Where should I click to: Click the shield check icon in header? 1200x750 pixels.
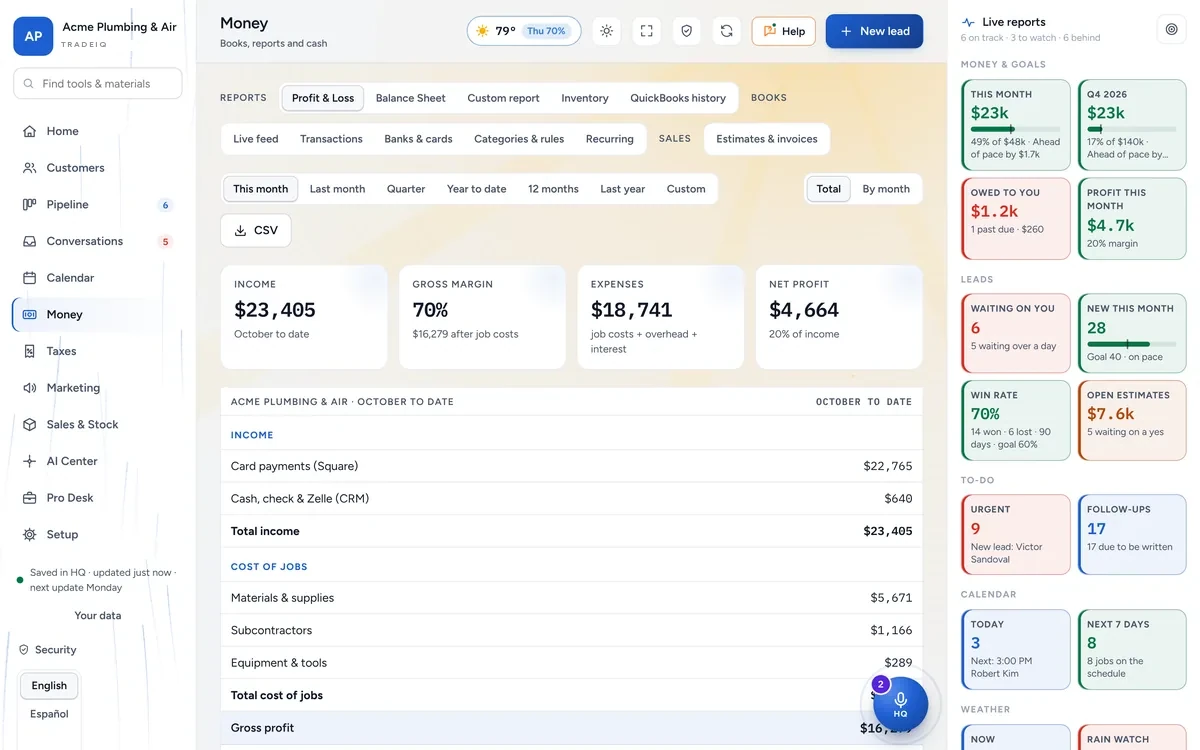(686, 31)
